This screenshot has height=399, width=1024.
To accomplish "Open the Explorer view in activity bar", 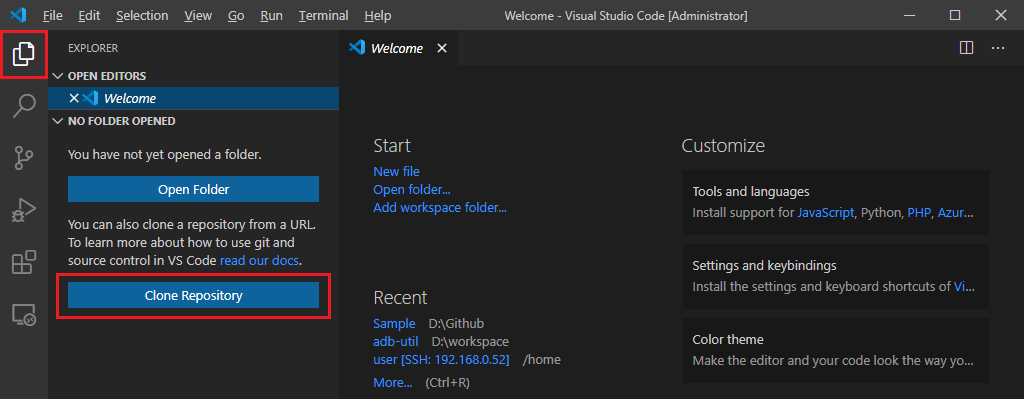I will [x=24, y=54].
